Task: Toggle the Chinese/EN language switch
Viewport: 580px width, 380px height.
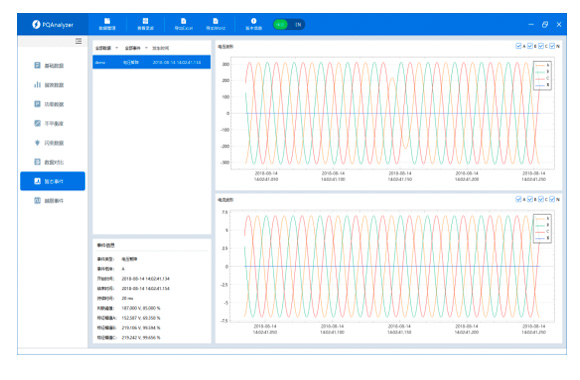Action: click(x=289, y=25)
